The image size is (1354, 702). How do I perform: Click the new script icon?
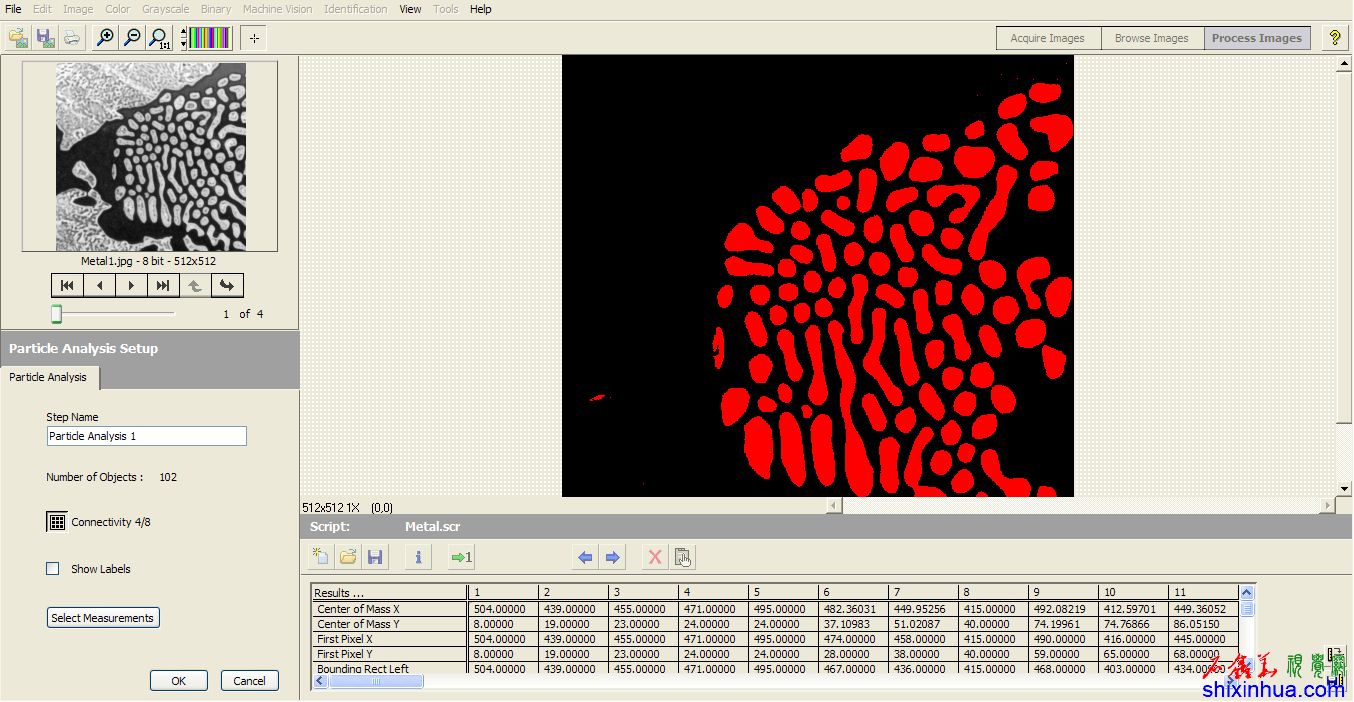(320, 557)
